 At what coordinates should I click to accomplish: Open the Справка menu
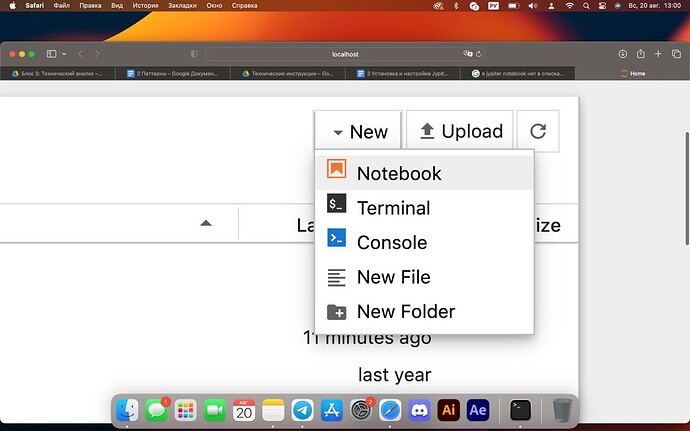click(x=244, y=6)
